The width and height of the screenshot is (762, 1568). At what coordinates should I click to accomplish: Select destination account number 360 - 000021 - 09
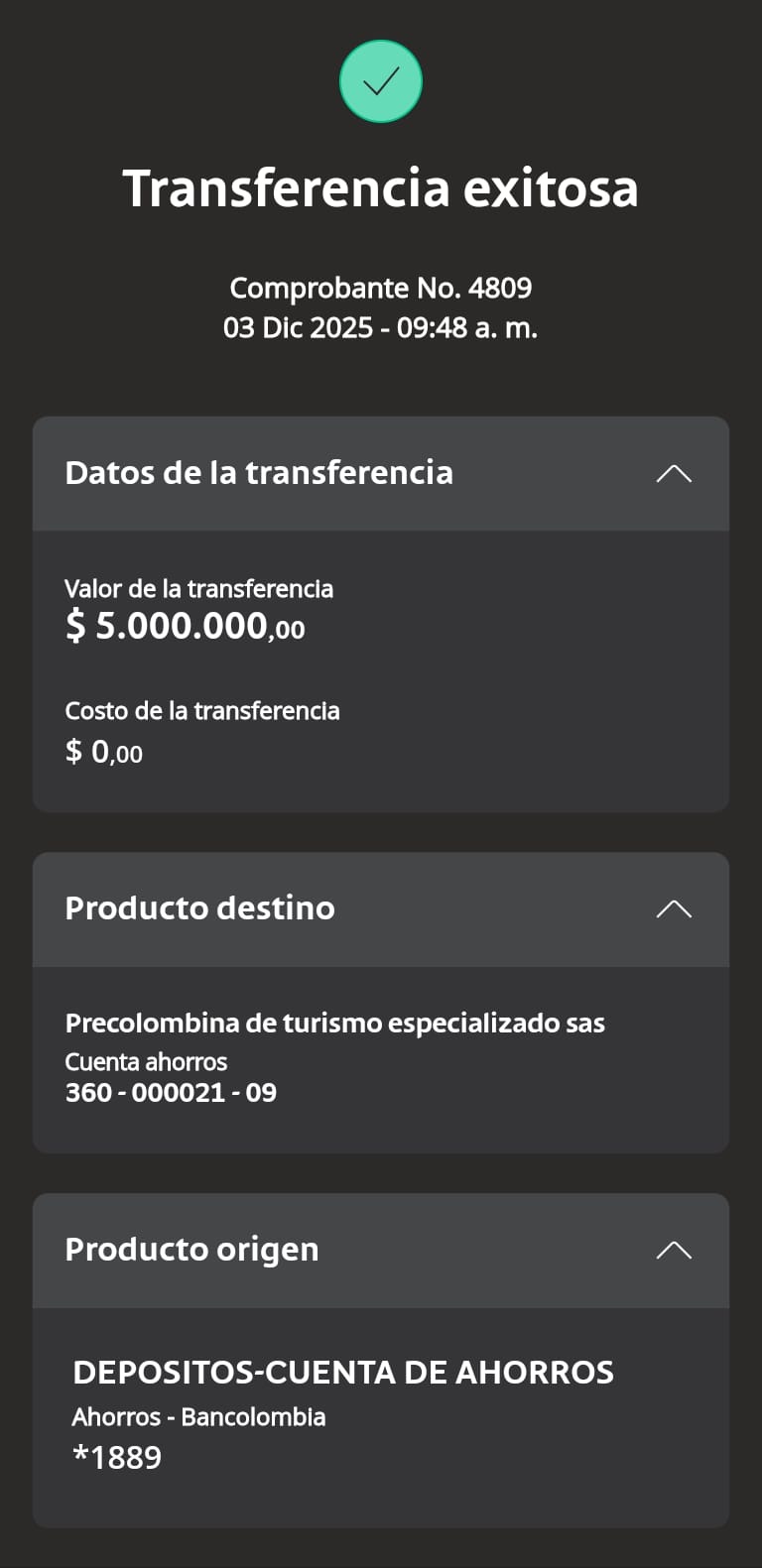point(171,1092)
